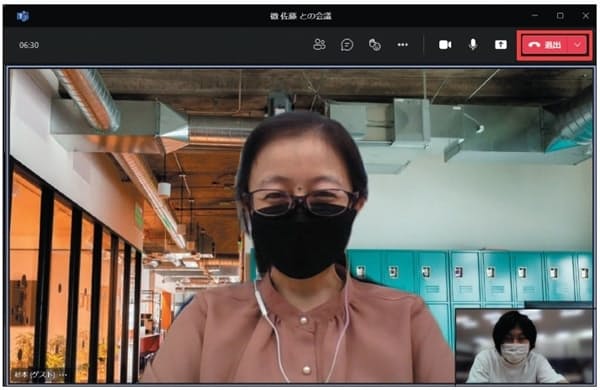Click the 06:30 meeting timer
Image resolution: width=600 pixels, height=390 pixels.
(x=29, y=45)
